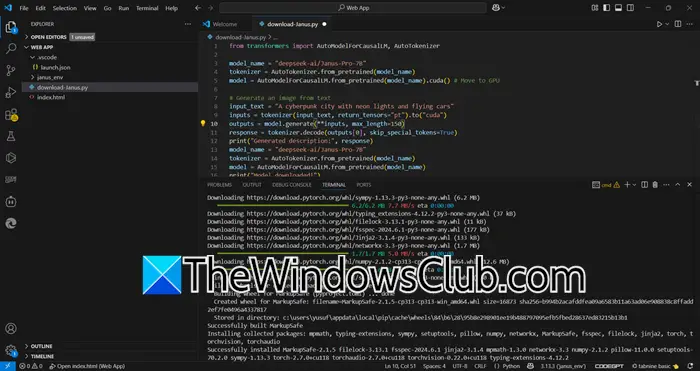Click the Customize Layout icon
700x371 pixels.
point(595,8)
